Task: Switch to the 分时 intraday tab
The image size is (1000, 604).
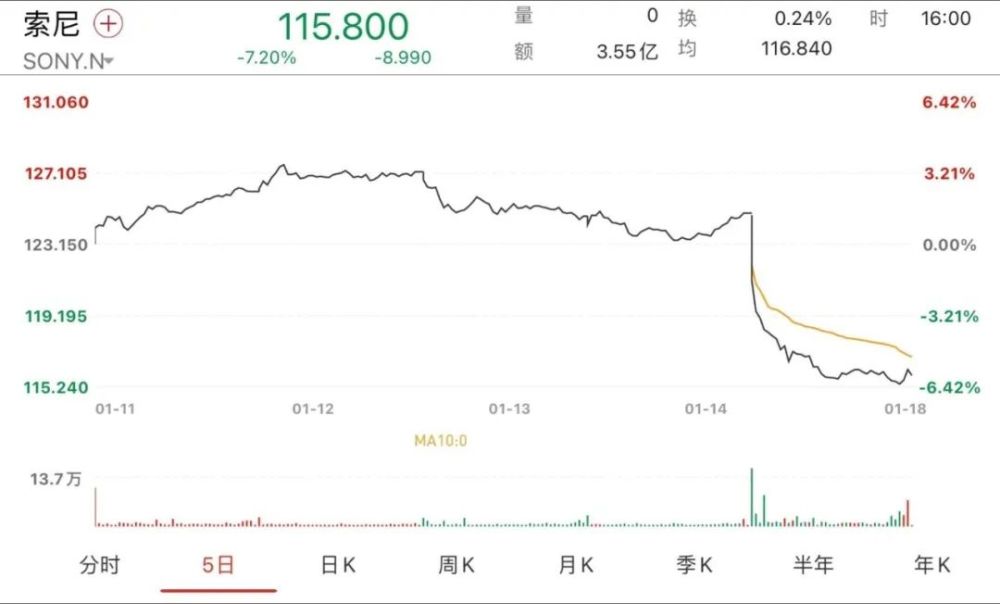Action: point(101,565)
